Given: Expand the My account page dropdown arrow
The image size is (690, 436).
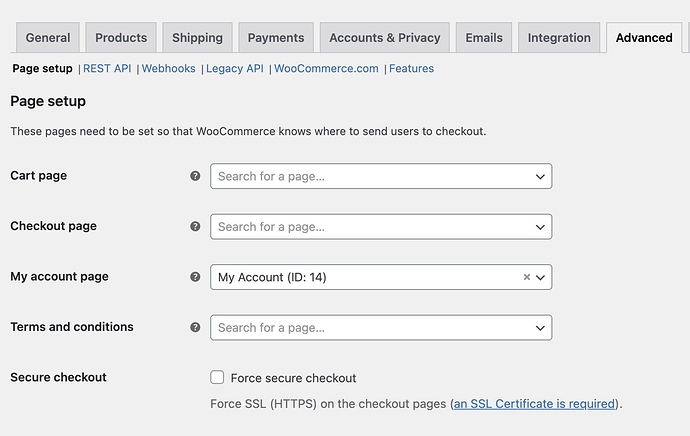Looking at the screenshot, I should click(x=541, y=277).
